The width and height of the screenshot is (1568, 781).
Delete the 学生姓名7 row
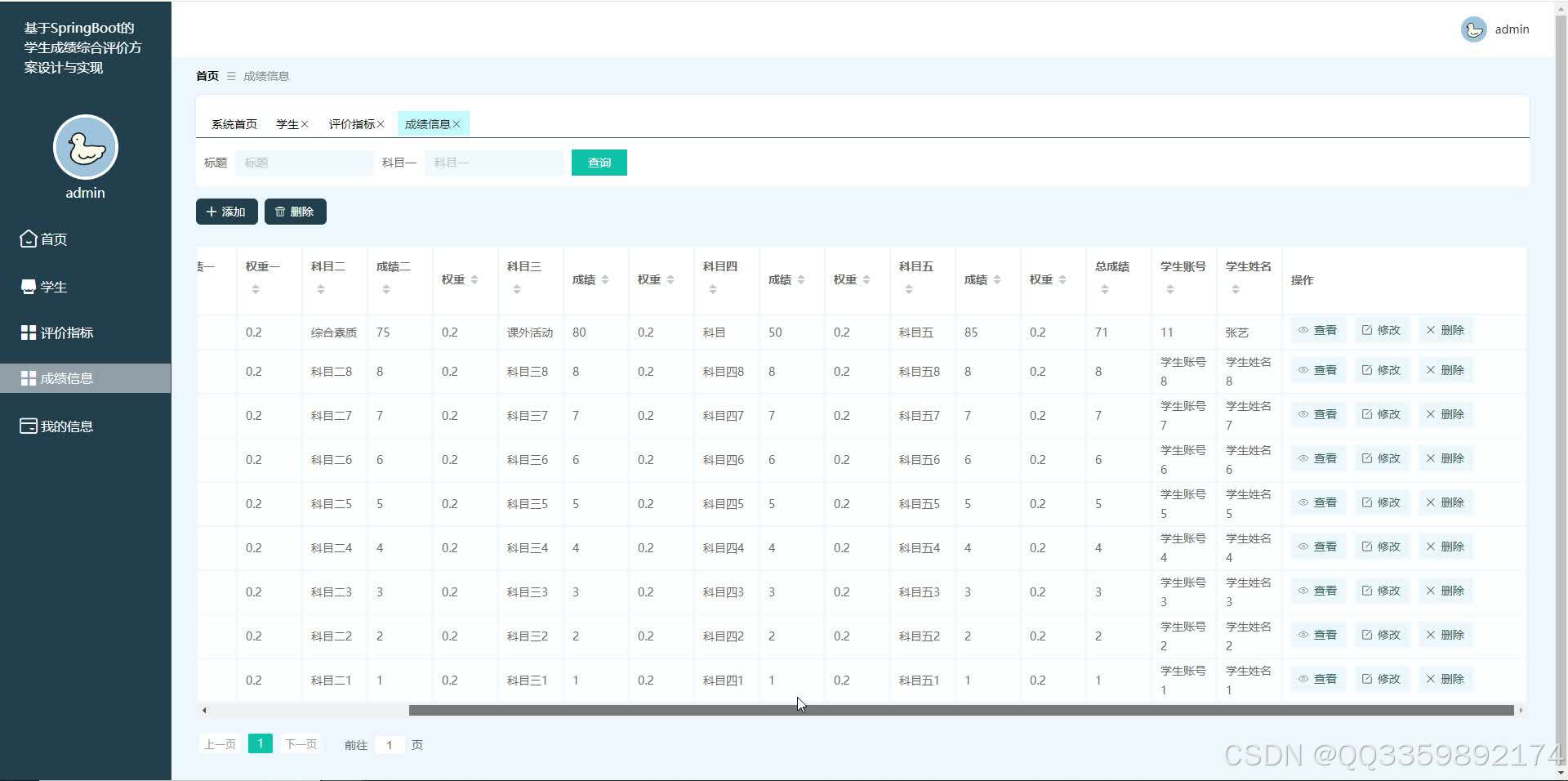pyautogui.click(x=1445, y=414)
